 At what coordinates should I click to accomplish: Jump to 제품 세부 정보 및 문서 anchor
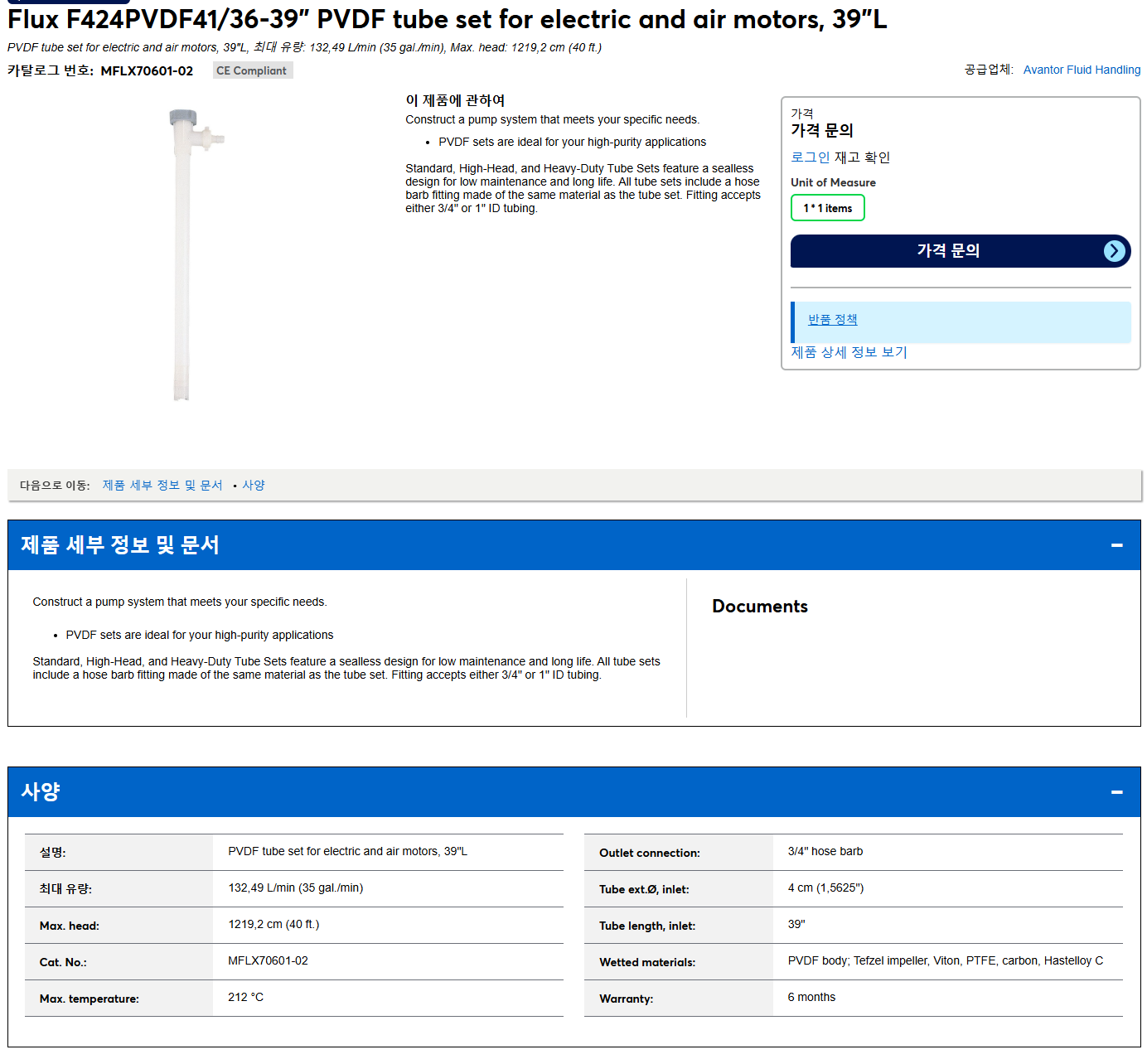pos(162,486)
